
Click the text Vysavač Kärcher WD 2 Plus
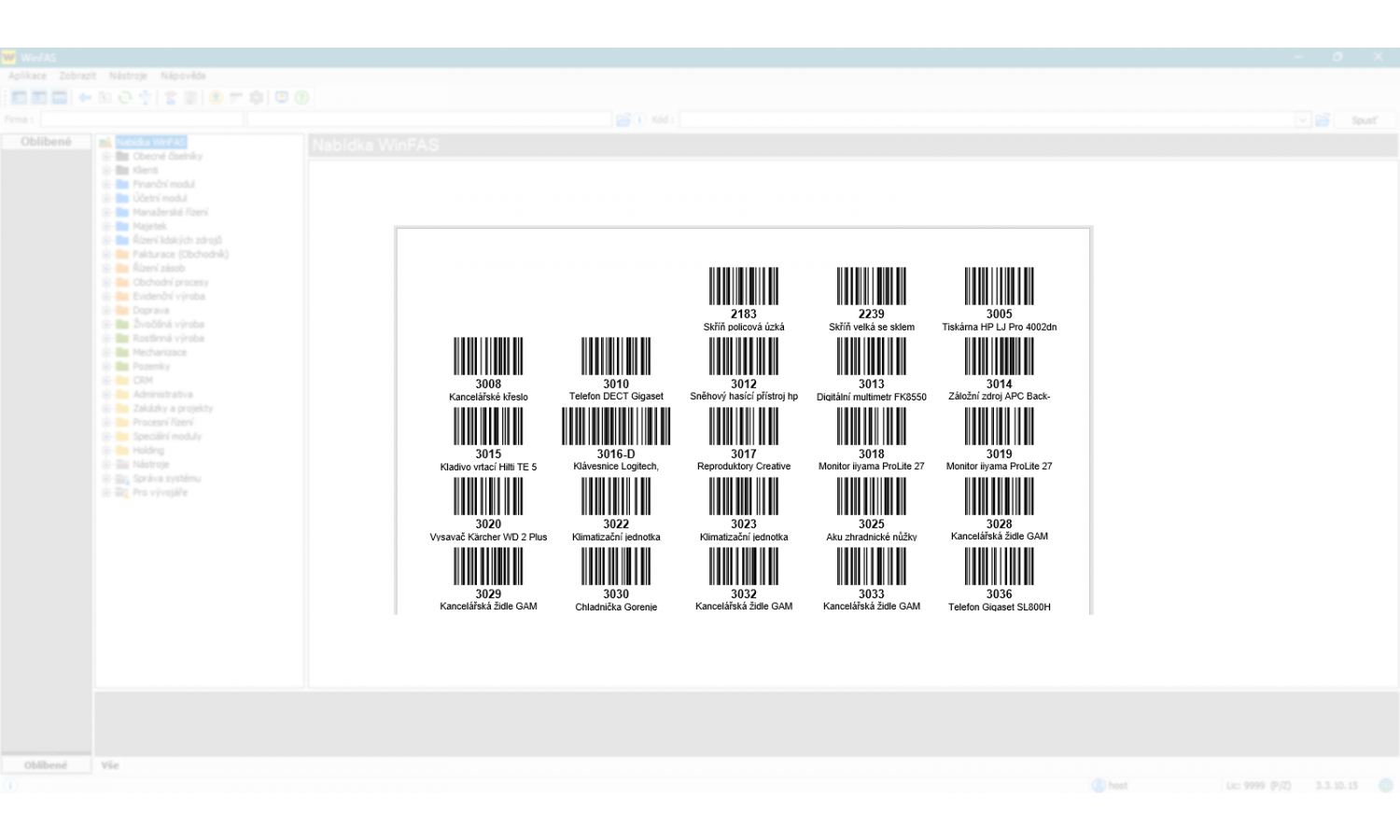pyautogui.click(x=488, y=538)
